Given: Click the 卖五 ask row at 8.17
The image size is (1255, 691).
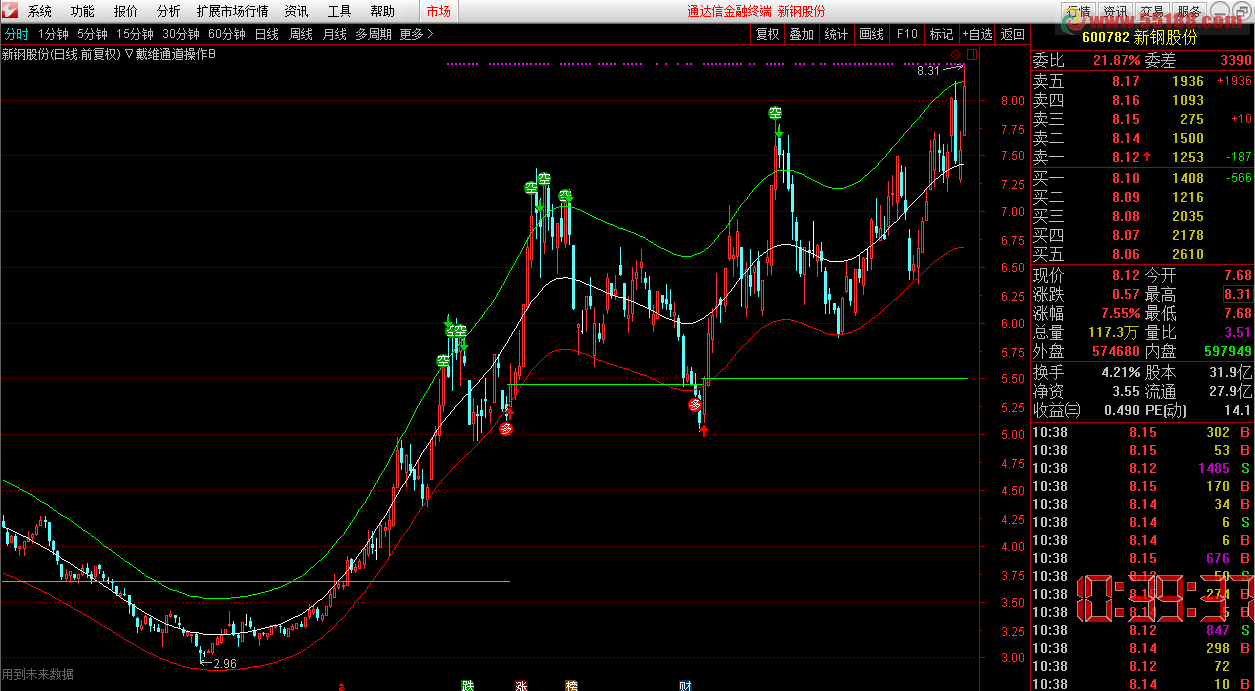Looking at the screenshot, I should (x=1142, y=81).
